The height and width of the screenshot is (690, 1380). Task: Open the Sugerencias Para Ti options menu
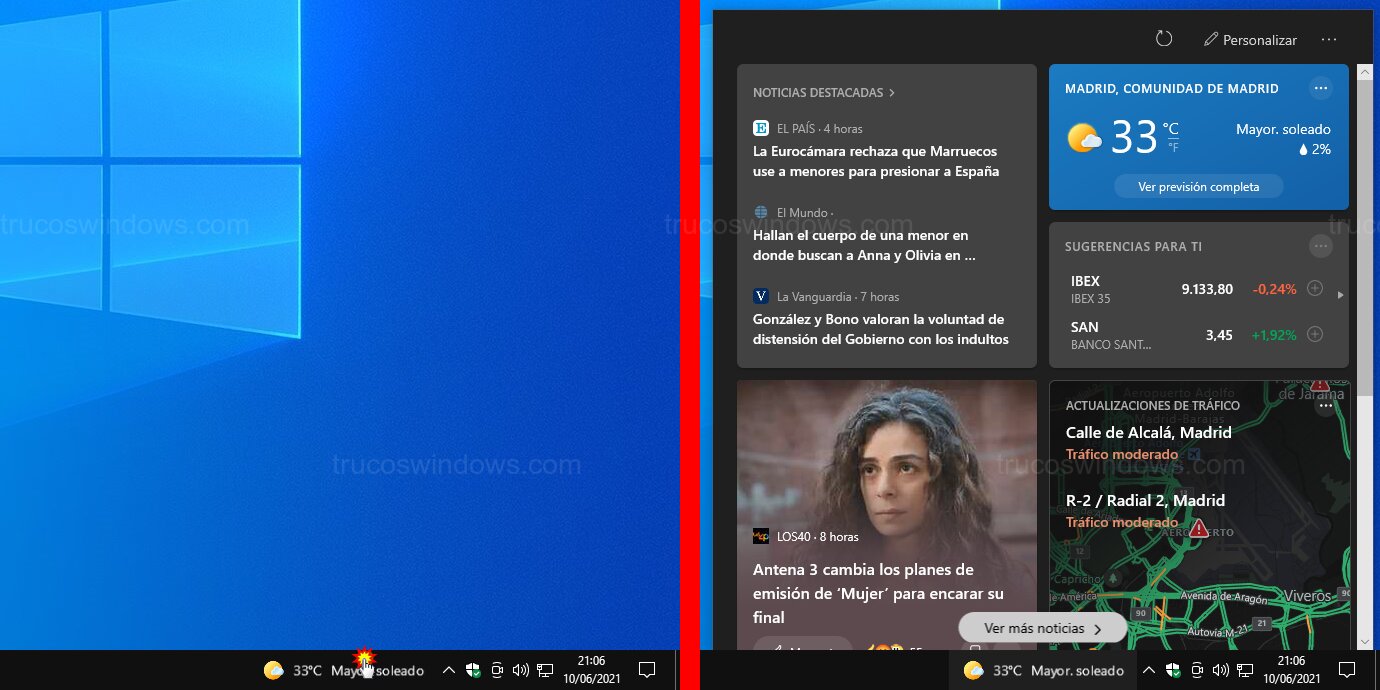(1321, 245)
